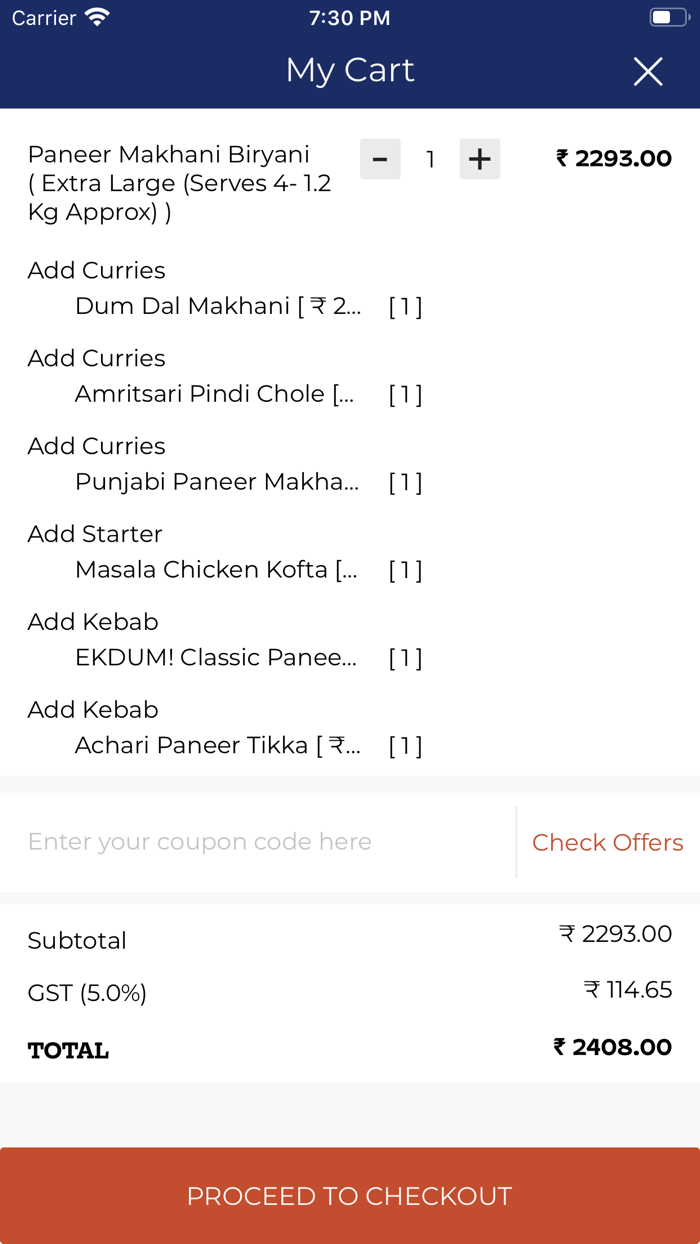Viewport: 700px width, 1244px height.
Task: Tap the My Cart header title
Action: coord(350,70)
